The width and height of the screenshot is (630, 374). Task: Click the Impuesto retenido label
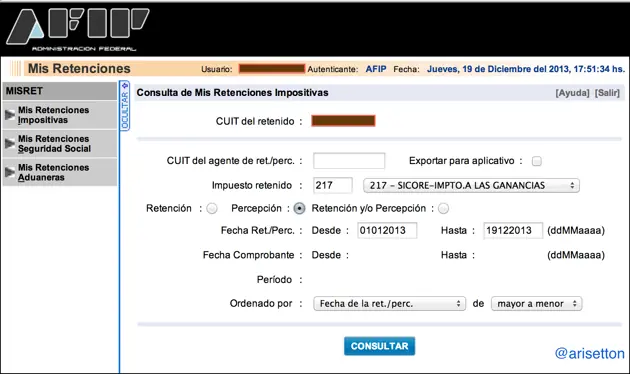tap(252, 185)
